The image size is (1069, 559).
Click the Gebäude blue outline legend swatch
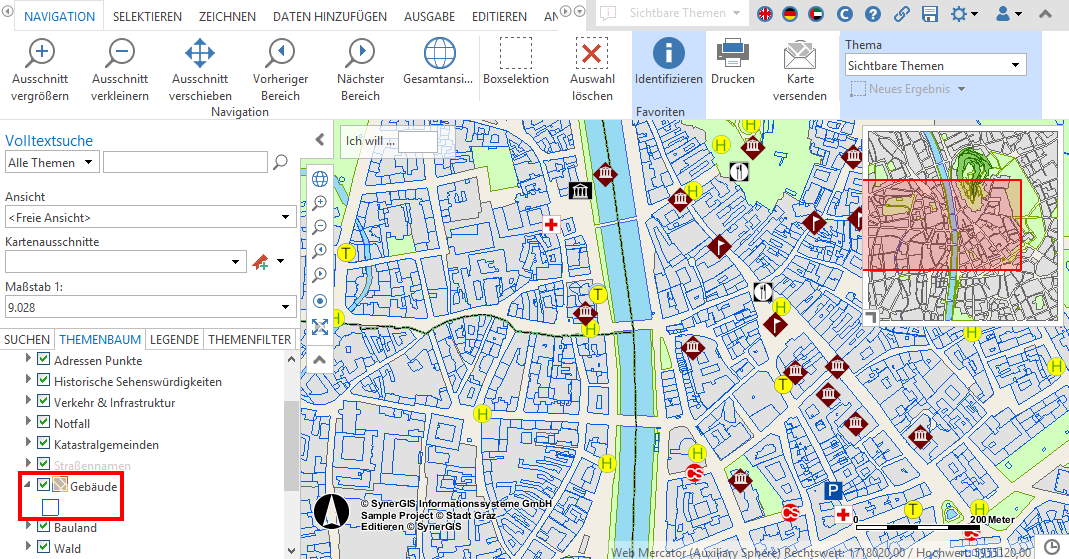(50, 507)
